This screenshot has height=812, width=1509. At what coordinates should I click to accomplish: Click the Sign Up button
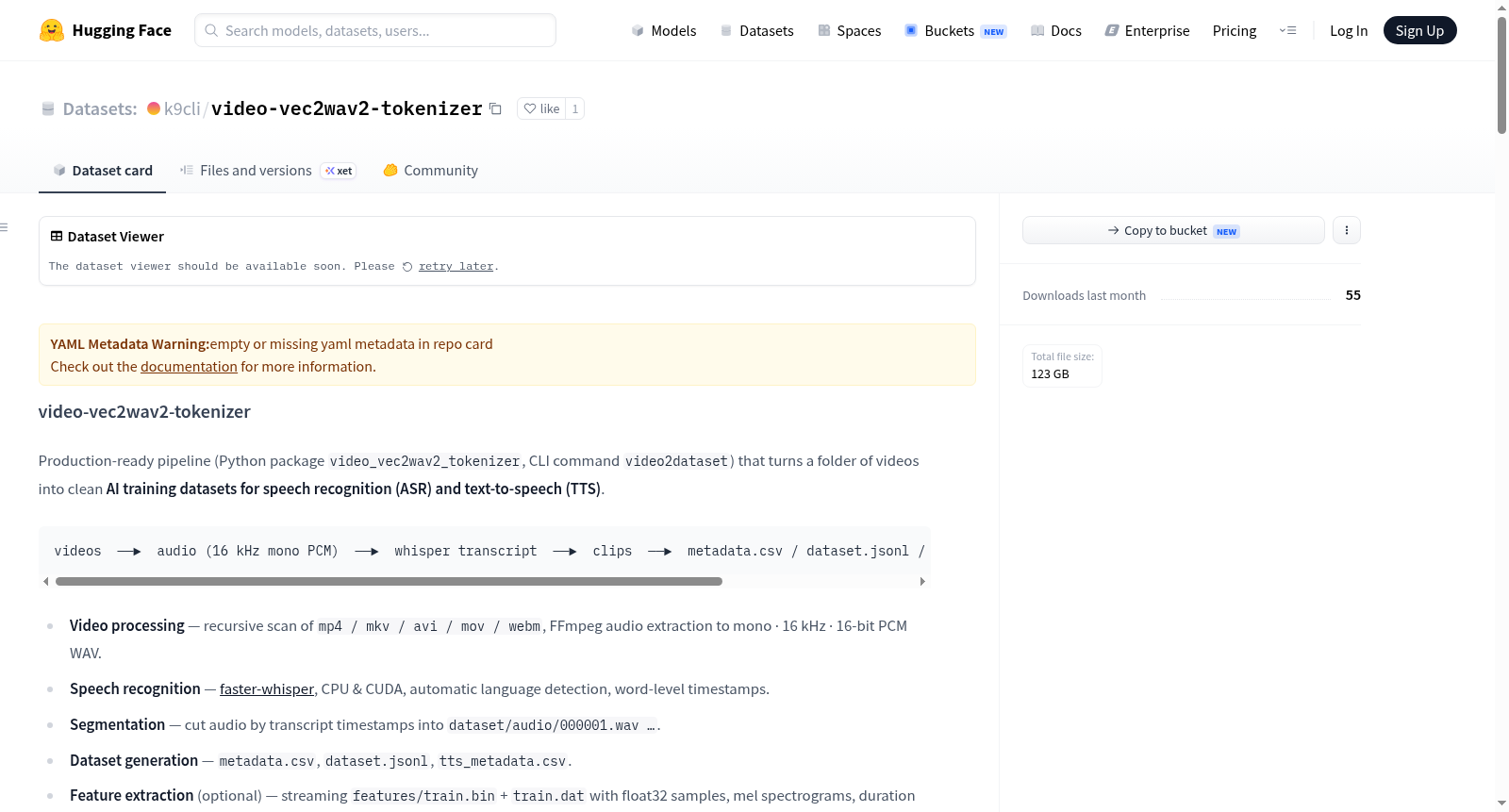1420,30
